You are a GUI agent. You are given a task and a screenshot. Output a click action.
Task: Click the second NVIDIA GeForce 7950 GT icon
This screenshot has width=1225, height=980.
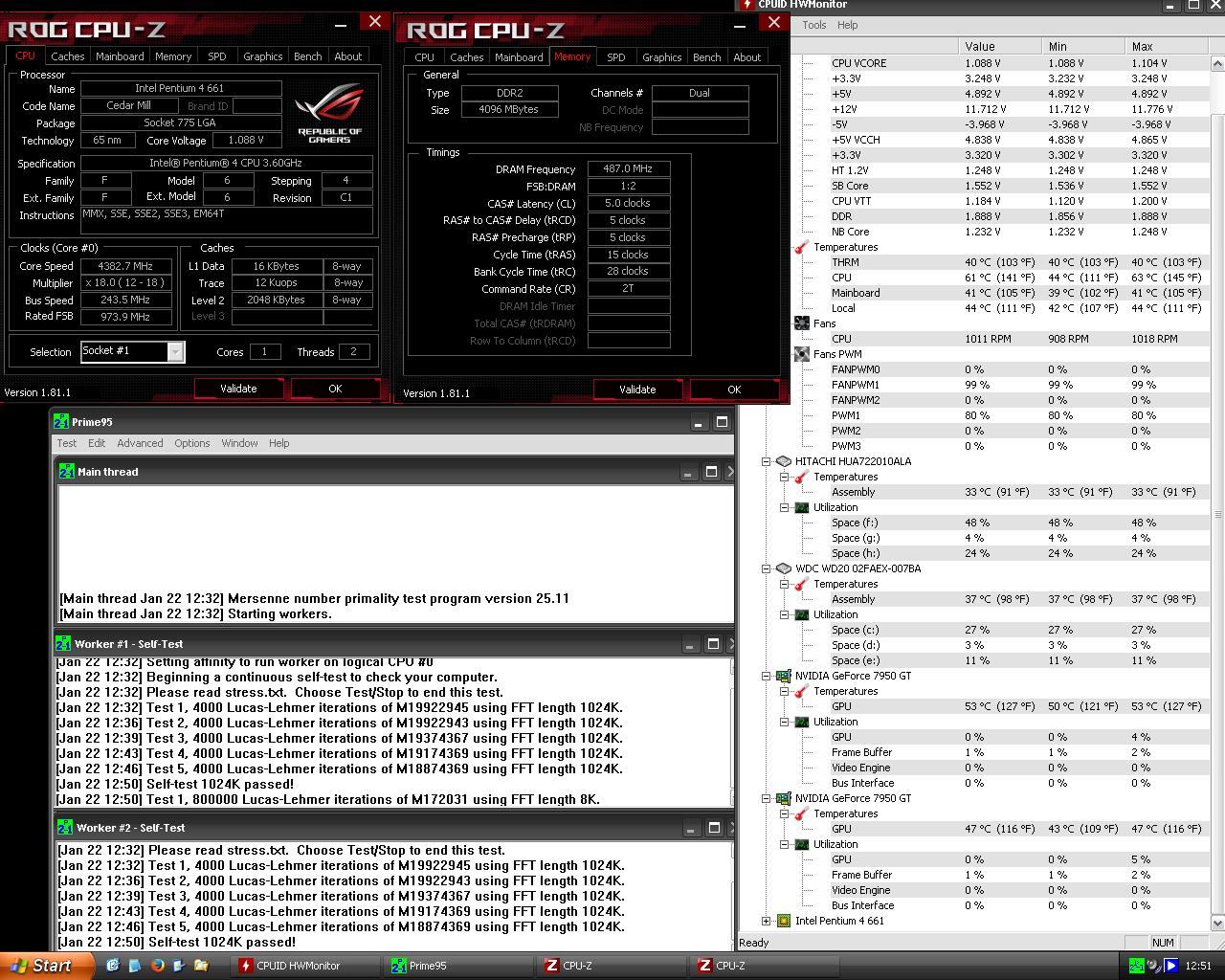coord(783,798)
